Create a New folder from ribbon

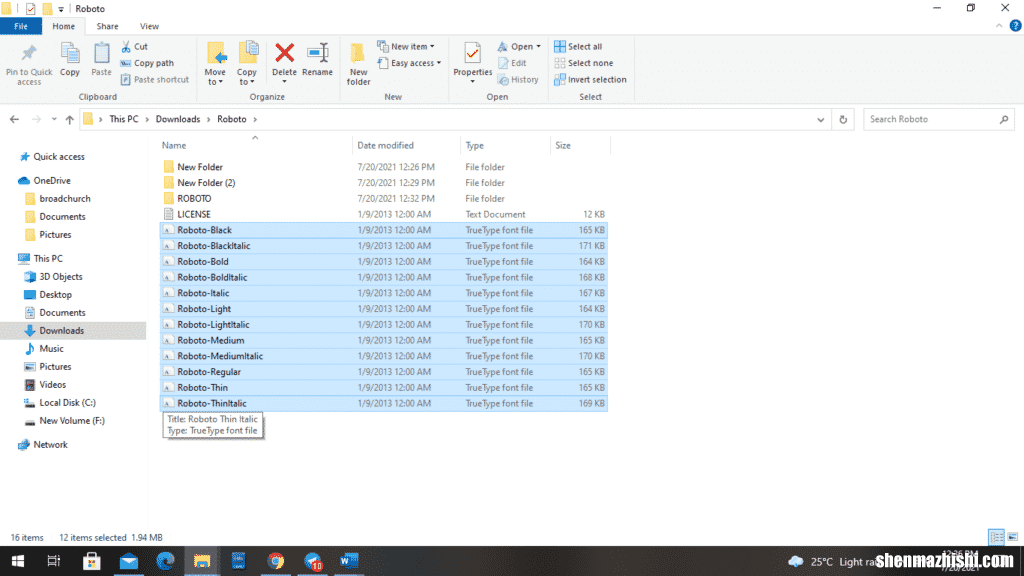pyautogui.click(x=358, y=64)
